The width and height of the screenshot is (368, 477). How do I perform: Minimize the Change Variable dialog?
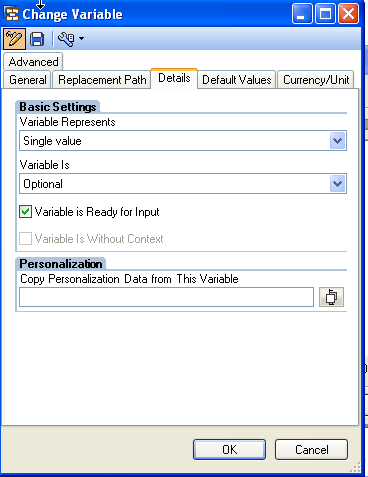(x=302, y=14)
